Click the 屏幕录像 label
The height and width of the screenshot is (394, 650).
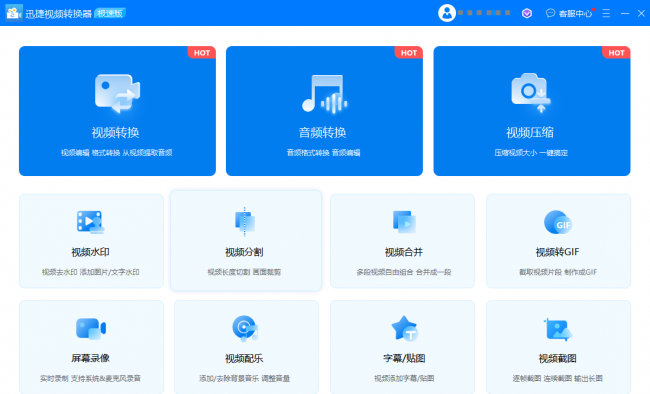click(x=90, y=358)
